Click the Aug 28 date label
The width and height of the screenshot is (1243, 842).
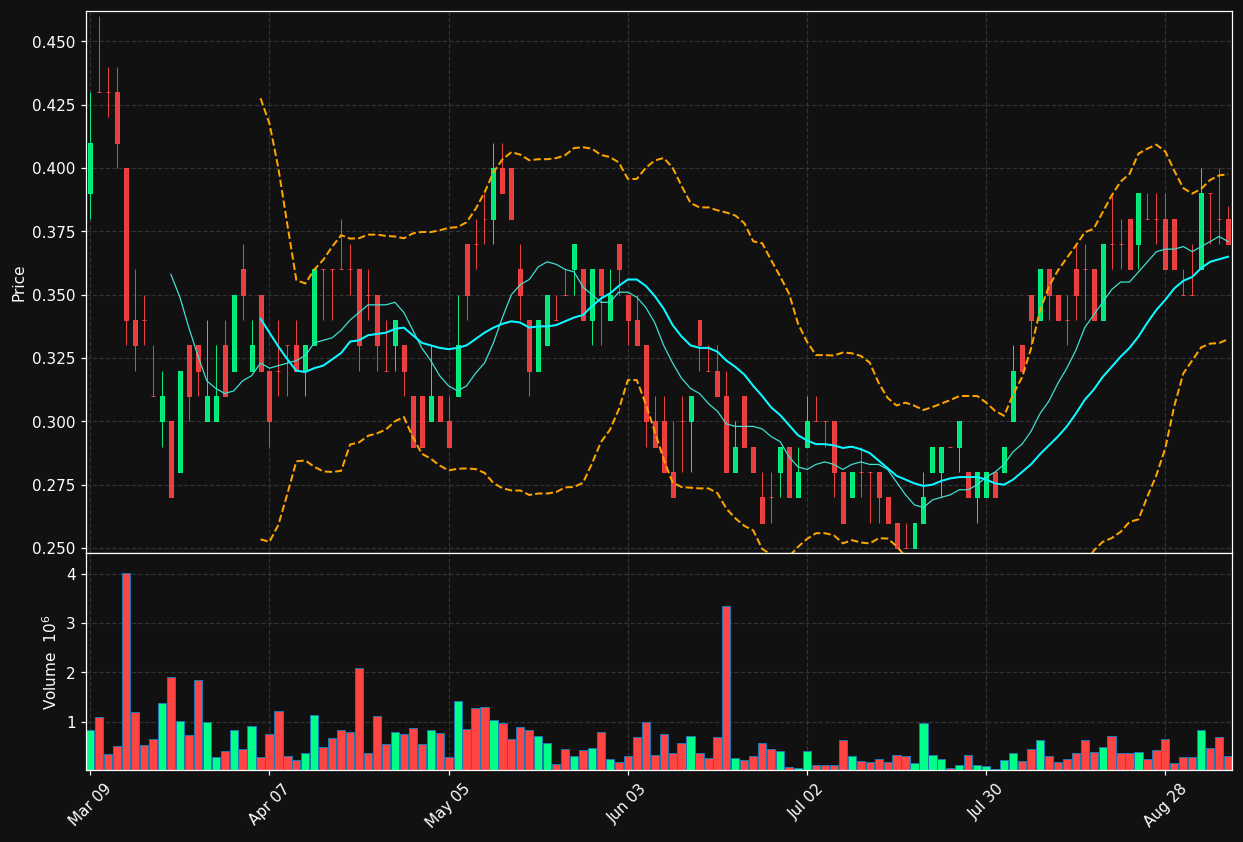tap(1164, 803)
